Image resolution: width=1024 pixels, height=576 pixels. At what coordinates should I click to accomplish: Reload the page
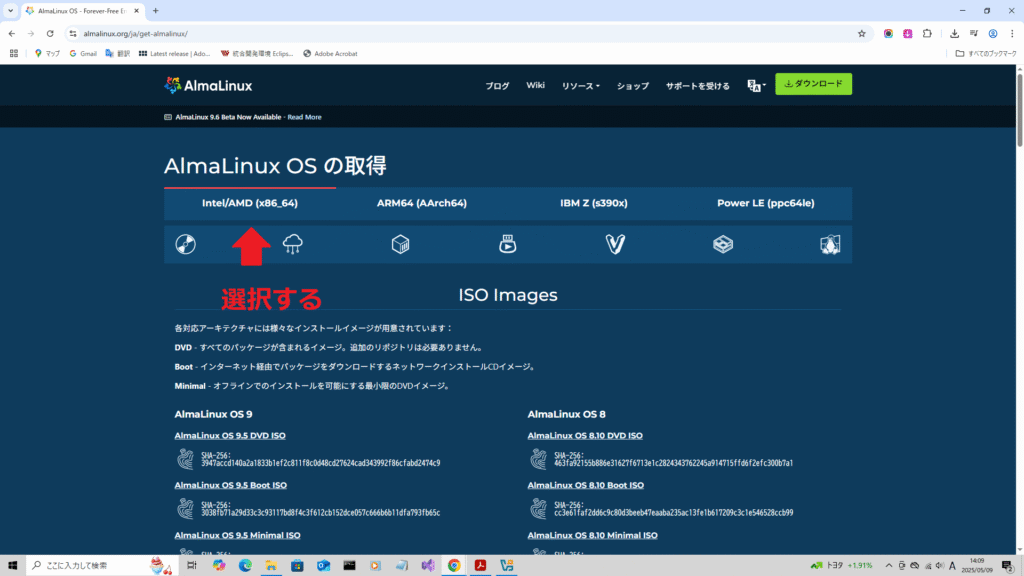click(x=50, y=33)
